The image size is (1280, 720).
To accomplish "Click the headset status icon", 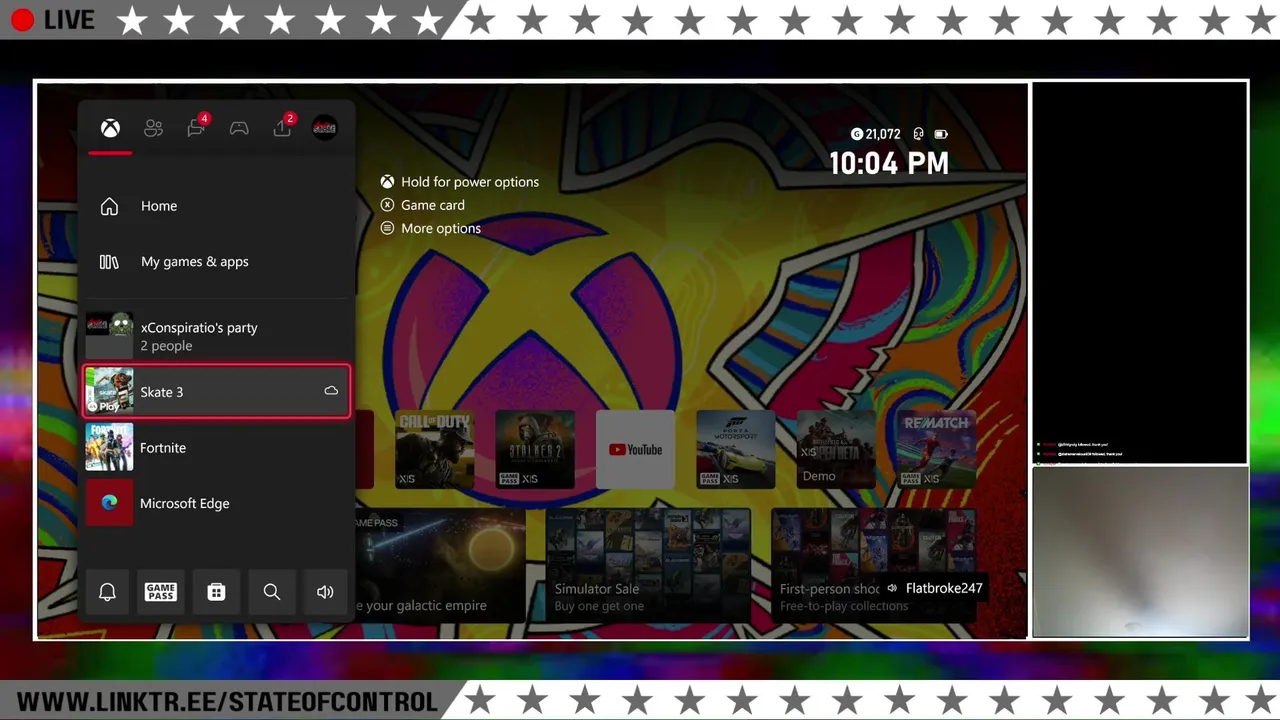I will point(918,134).
